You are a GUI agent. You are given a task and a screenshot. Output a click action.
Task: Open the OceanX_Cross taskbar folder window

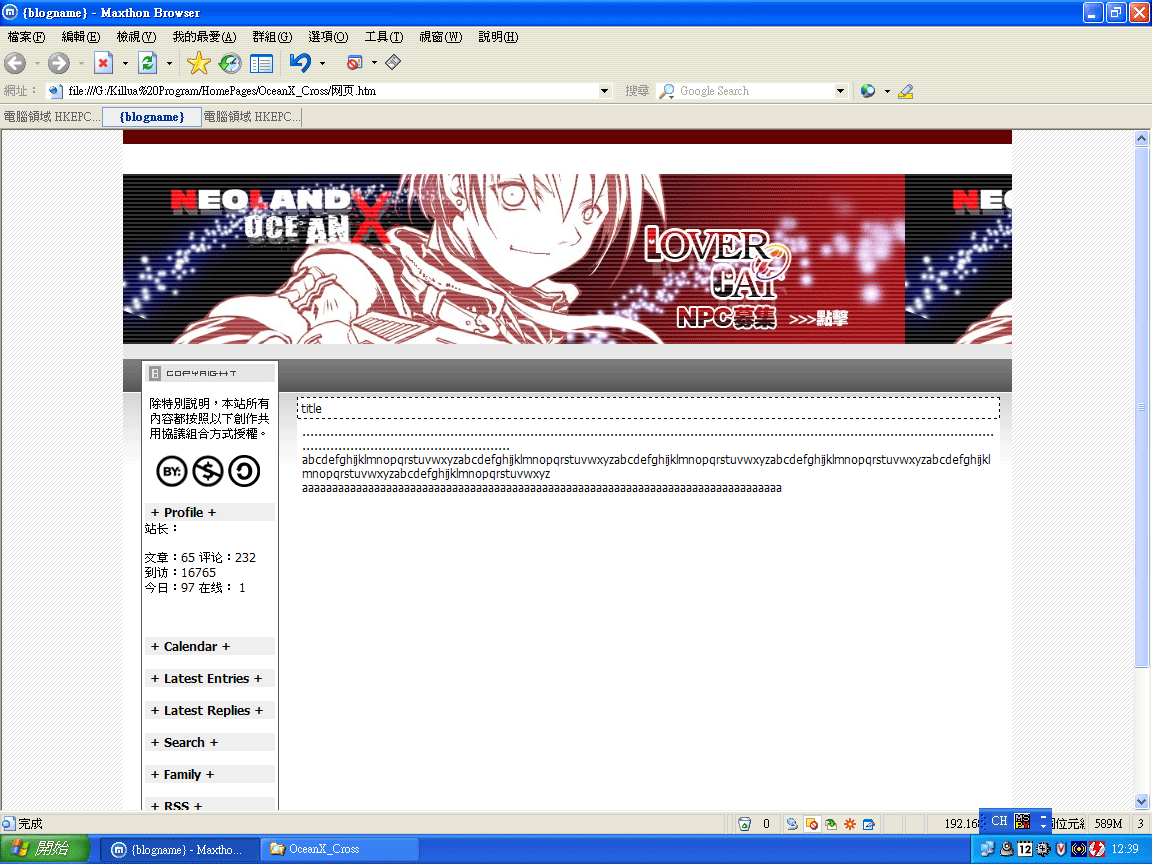pyautogui.click(x=341, y=849)
